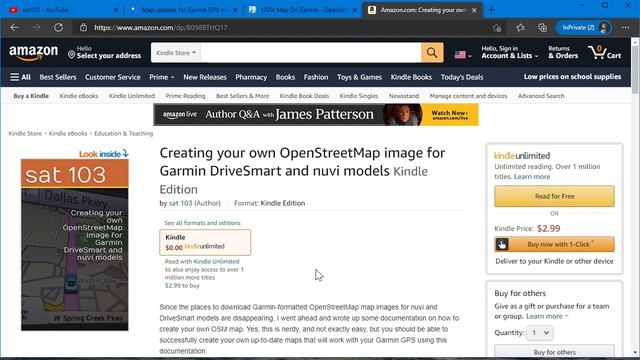Image resolution: width=640 pixels, height=360 pixels.
Task: Open Kindle Unlimited submenu link
Action: click(132, 96)
